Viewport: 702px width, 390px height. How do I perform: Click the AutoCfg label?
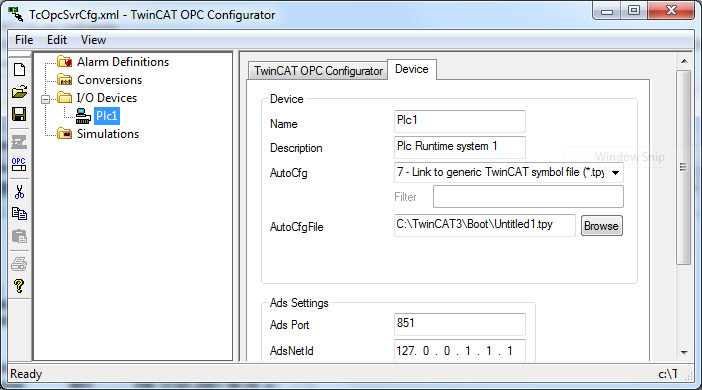pyautogui.click(x=288, y=173)
